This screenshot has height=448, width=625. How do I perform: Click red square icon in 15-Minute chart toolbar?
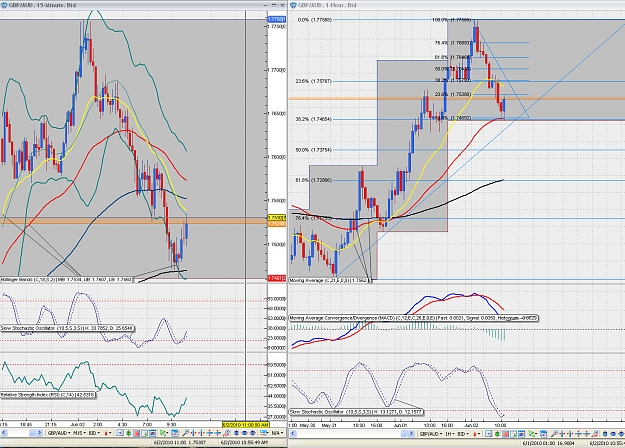pos(136,433)
